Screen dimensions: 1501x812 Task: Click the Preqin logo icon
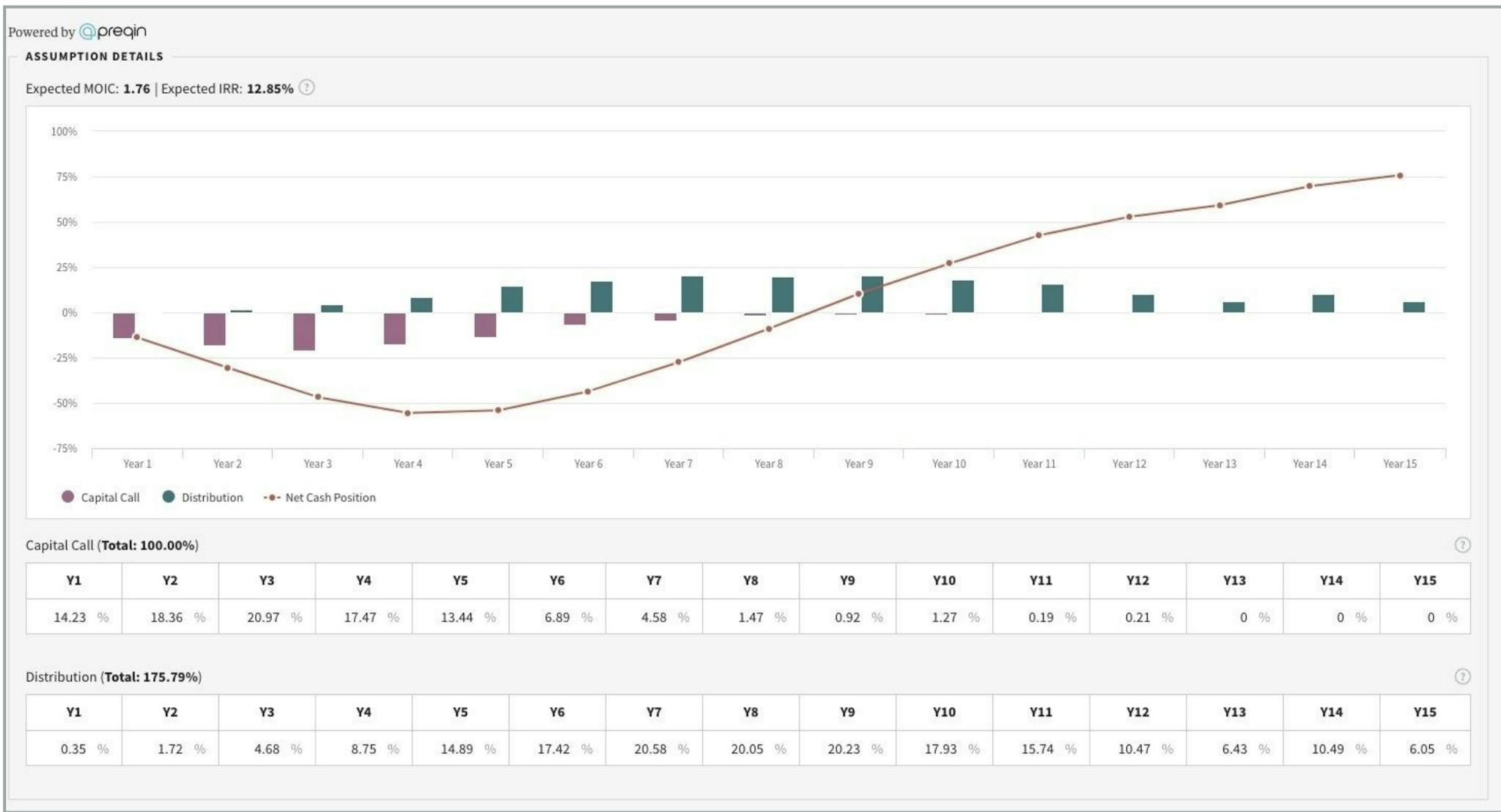point(87,31)
